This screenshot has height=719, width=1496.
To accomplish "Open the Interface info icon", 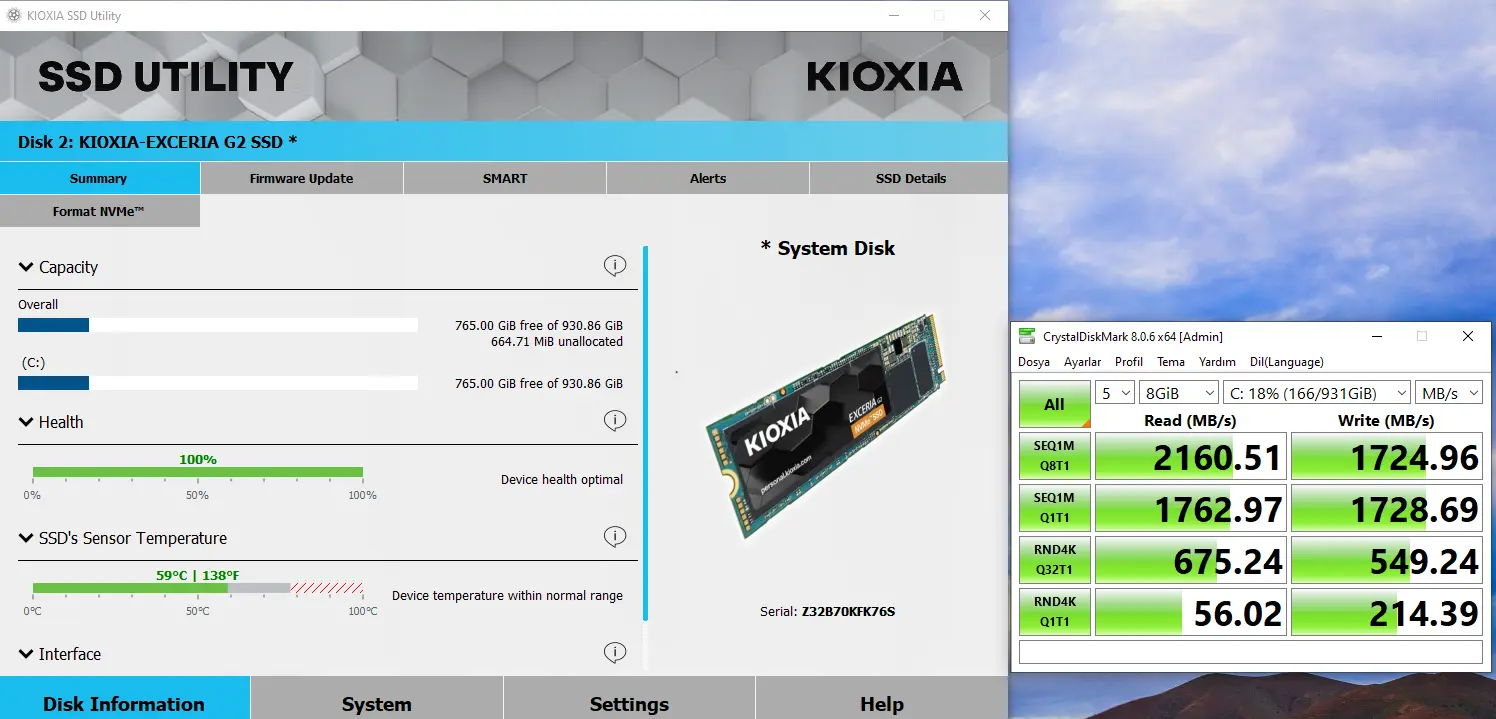I will 615,652.
